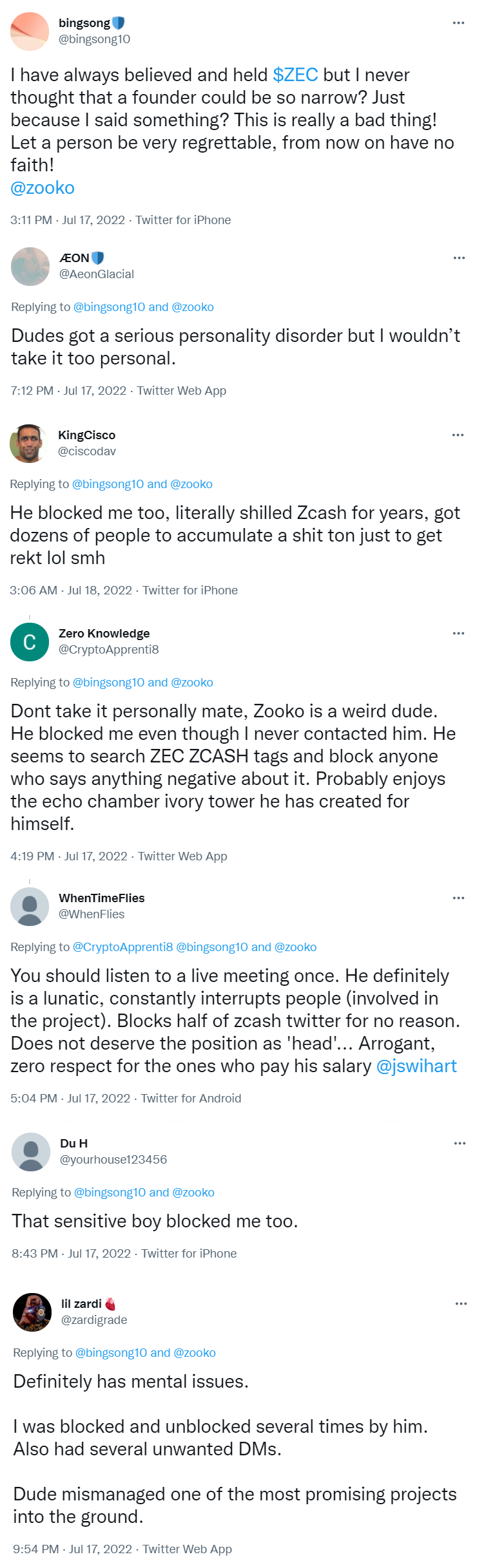Open the @CryptoApprenti8 link in WhenTimeFlies' reply

(122, 947)
